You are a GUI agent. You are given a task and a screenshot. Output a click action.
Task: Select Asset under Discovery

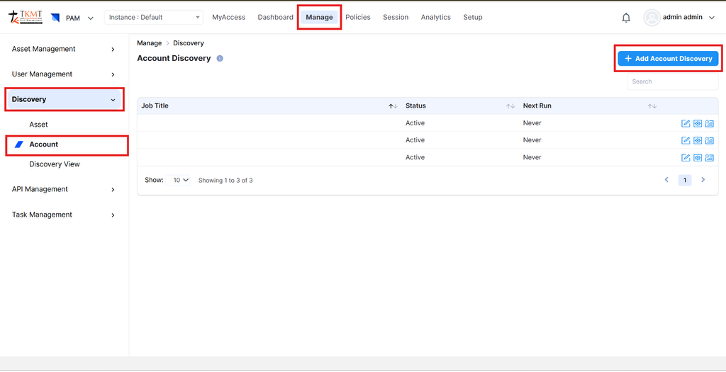[x=38, y=125]
